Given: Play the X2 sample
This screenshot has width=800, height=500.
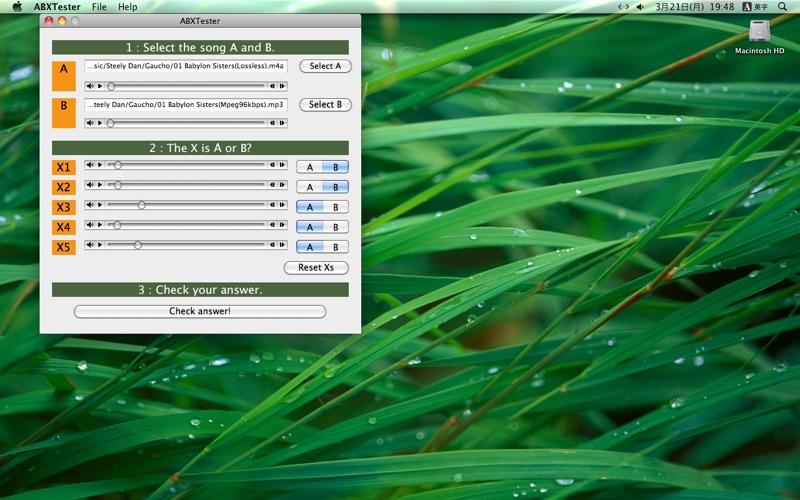Looking at the screenshot, I should 100,185.
